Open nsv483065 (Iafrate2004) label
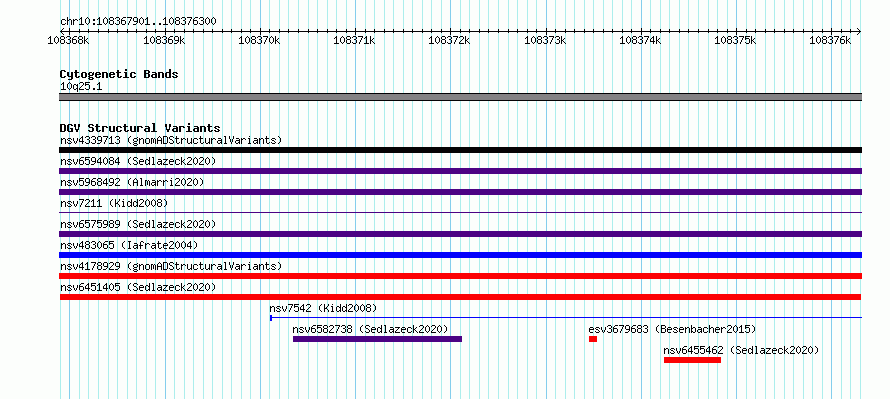890x399 pixels. [129, 245]
